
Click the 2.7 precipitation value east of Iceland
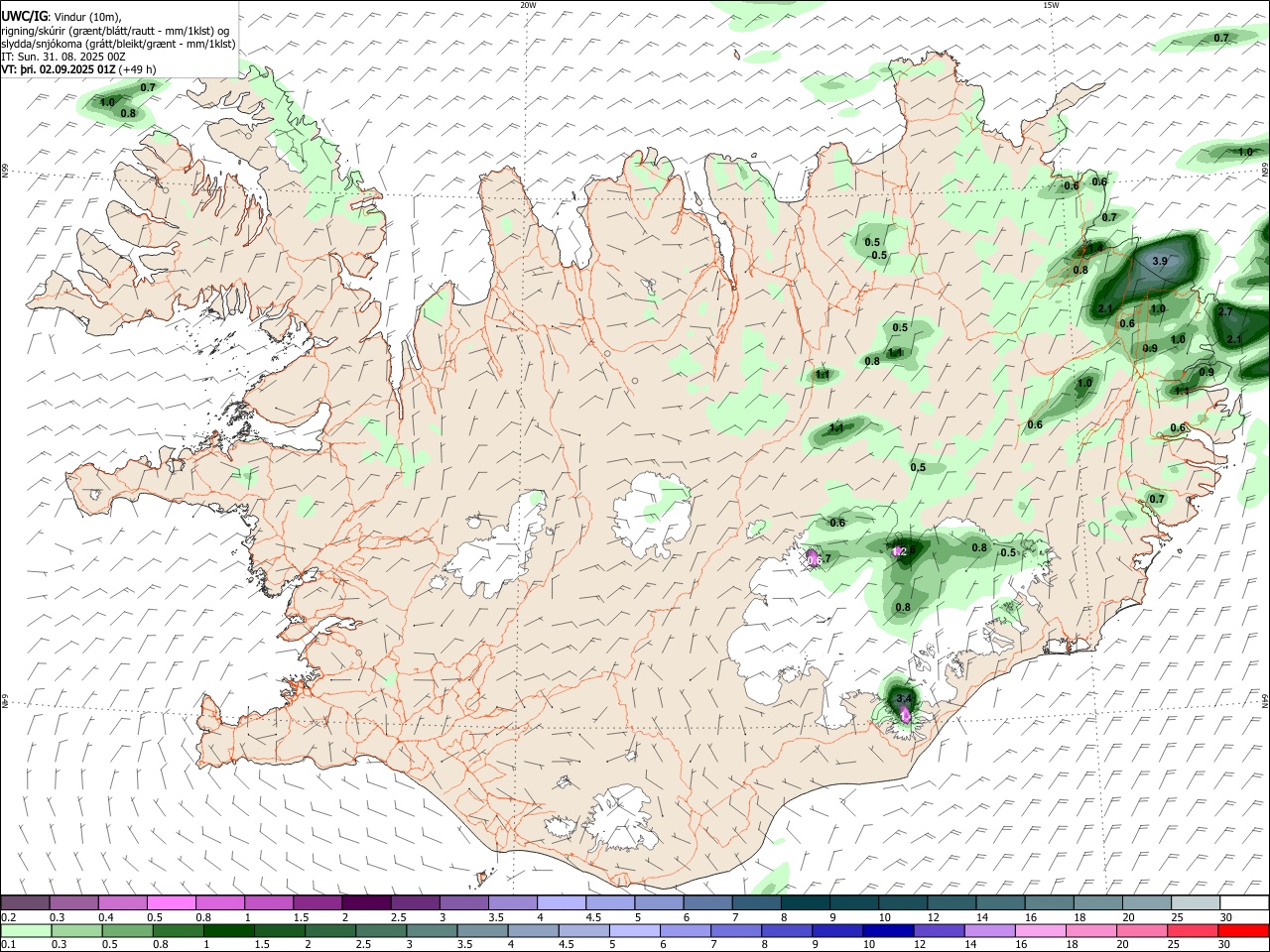point(1224,311)
